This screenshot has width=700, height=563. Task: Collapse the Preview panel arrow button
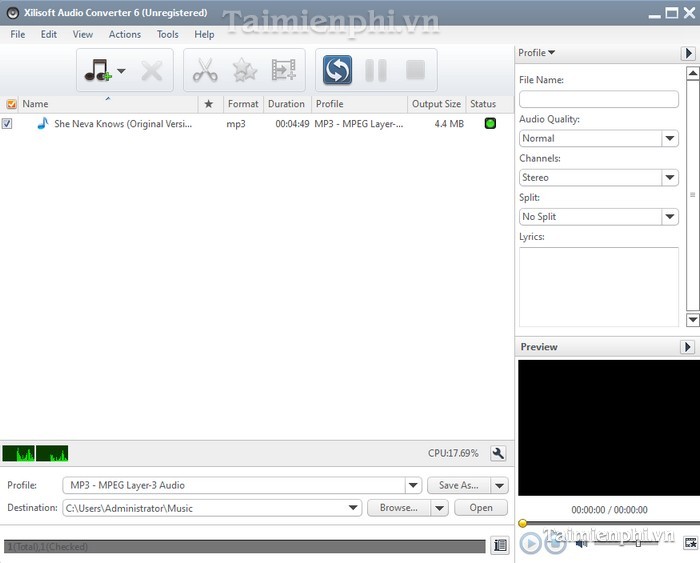(x=688, y=347)
